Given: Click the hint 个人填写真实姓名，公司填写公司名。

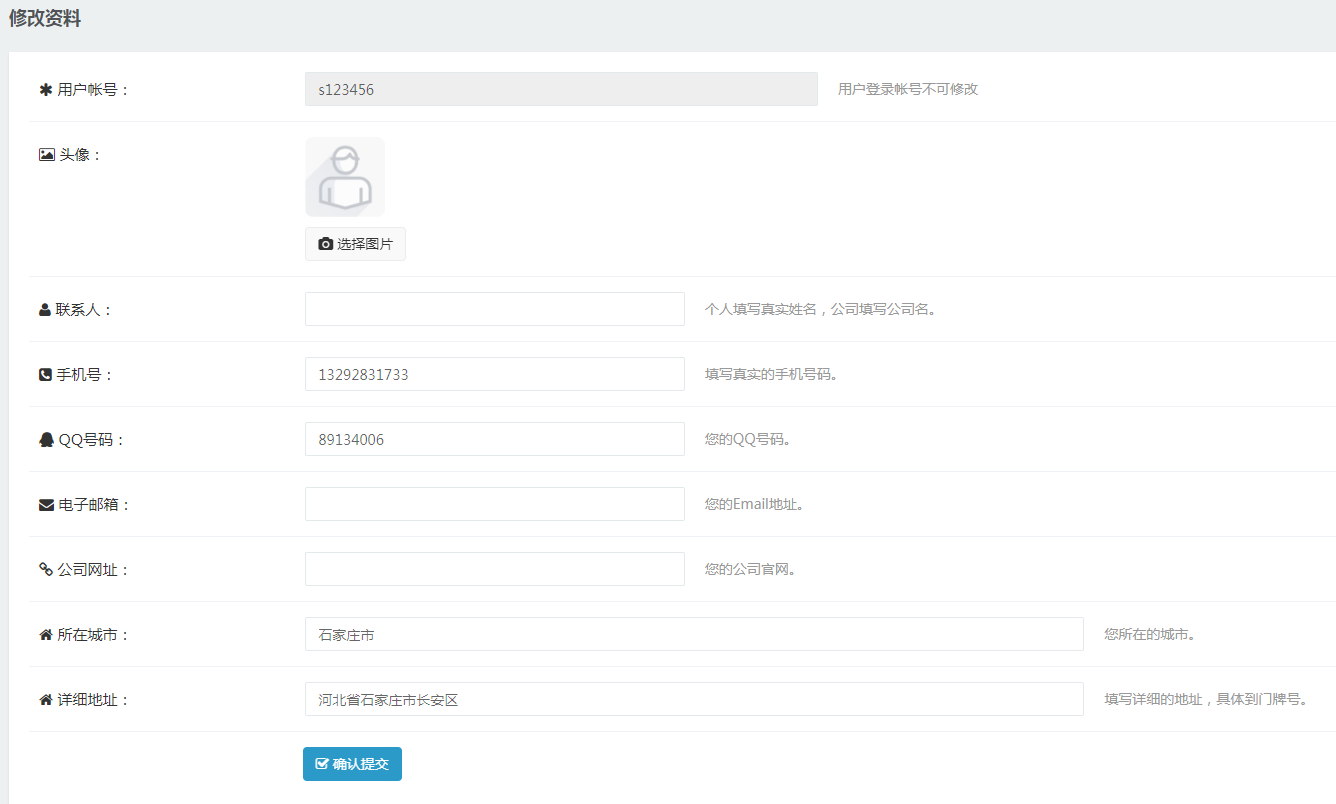Looking at the screenshot, I should coord(821,309).
